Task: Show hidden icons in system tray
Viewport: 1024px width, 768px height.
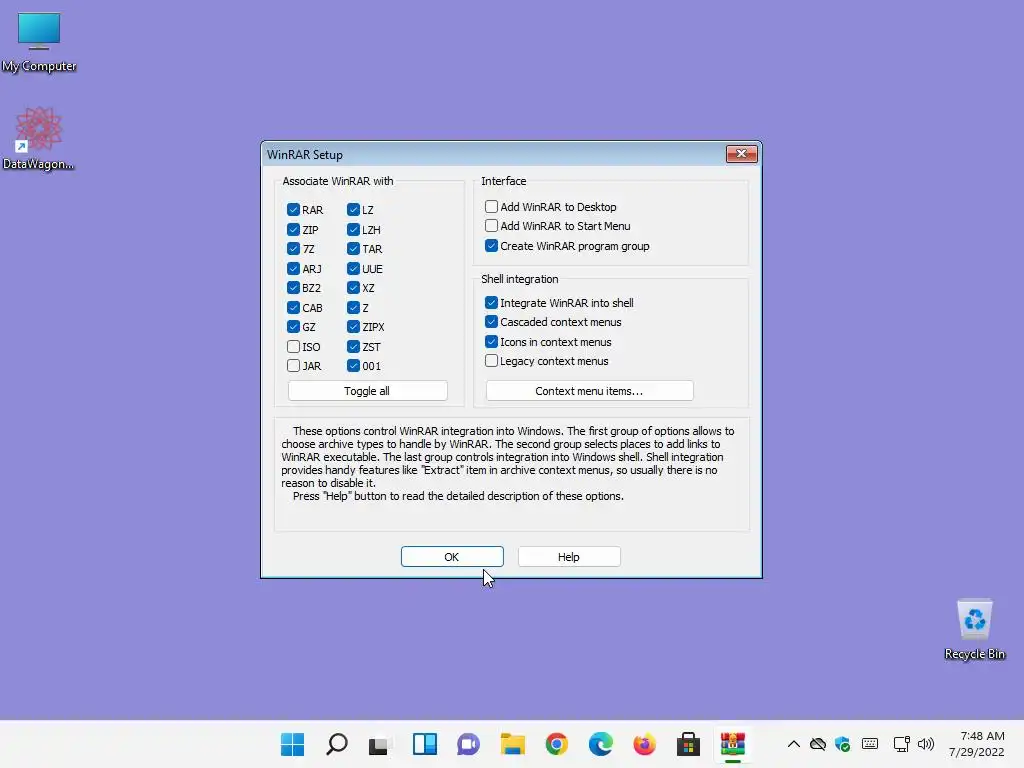Action: point(793,744)
